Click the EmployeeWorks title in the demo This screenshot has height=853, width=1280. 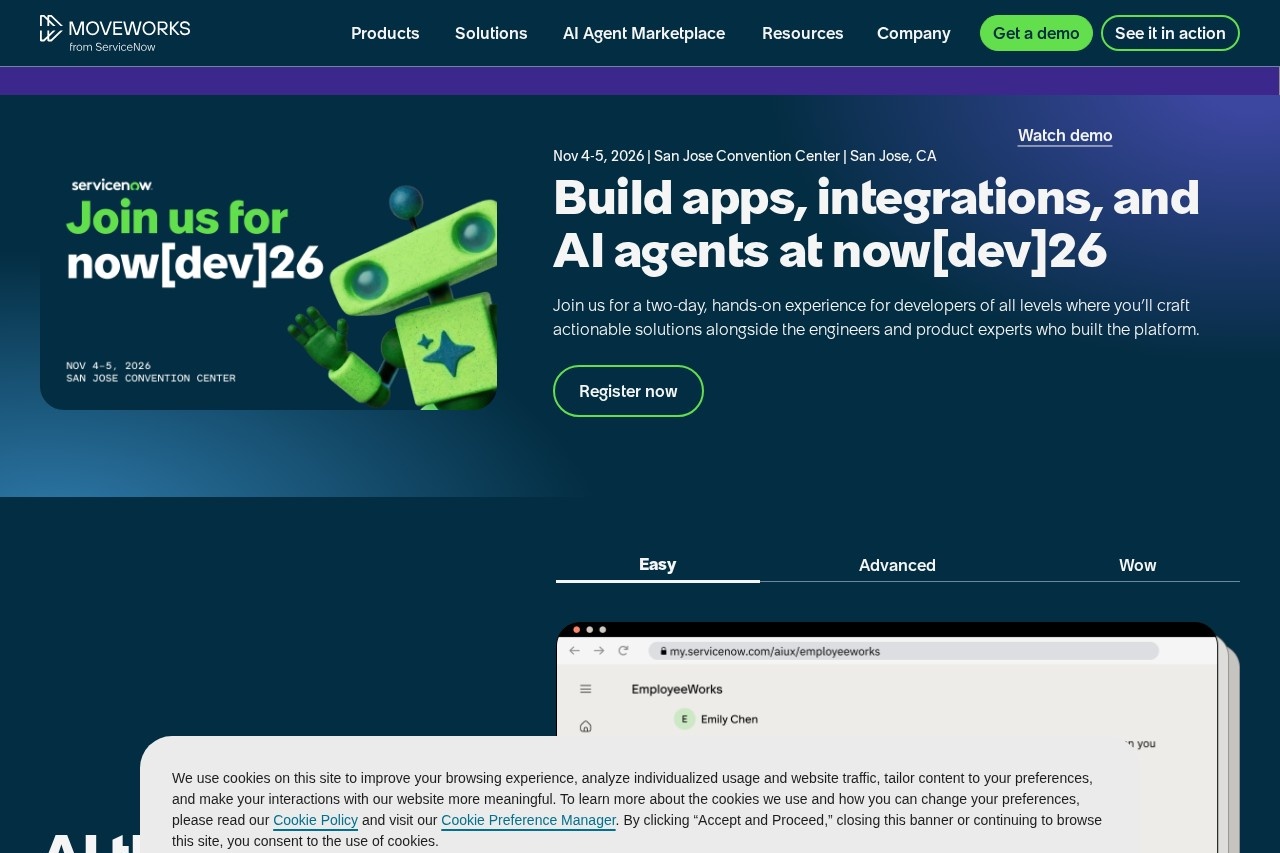pyautogui.click(x=677, y=689)
